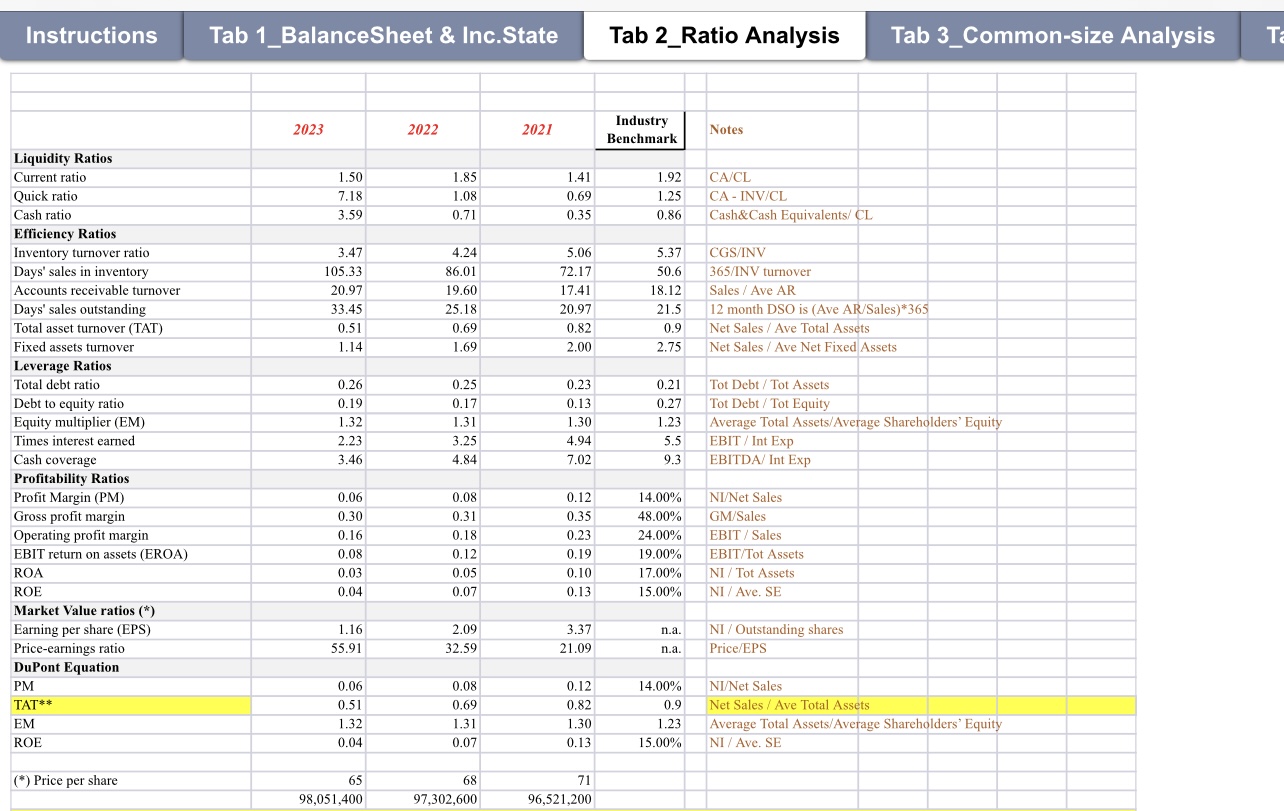The height and width of the screenshot is (811, 1284).
Task: Click Days' sales outstanding value 33.45
Action: [x=308, y=309]
